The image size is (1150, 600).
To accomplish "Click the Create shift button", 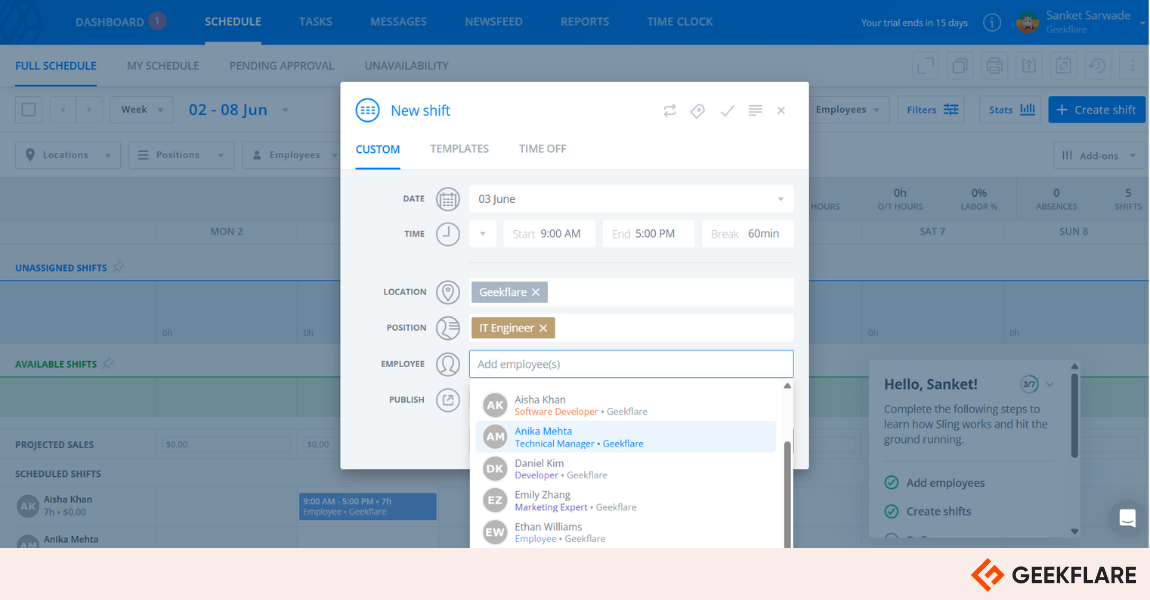I will click(x=1096, y=110).
